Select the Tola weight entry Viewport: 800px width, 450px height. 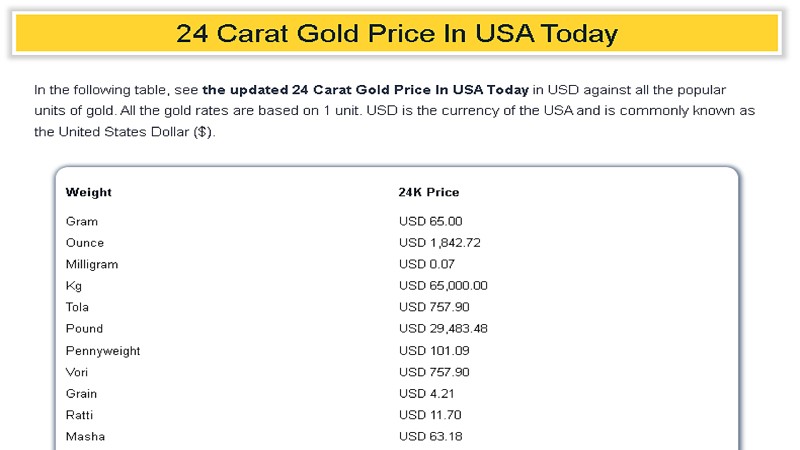point(80,307)
